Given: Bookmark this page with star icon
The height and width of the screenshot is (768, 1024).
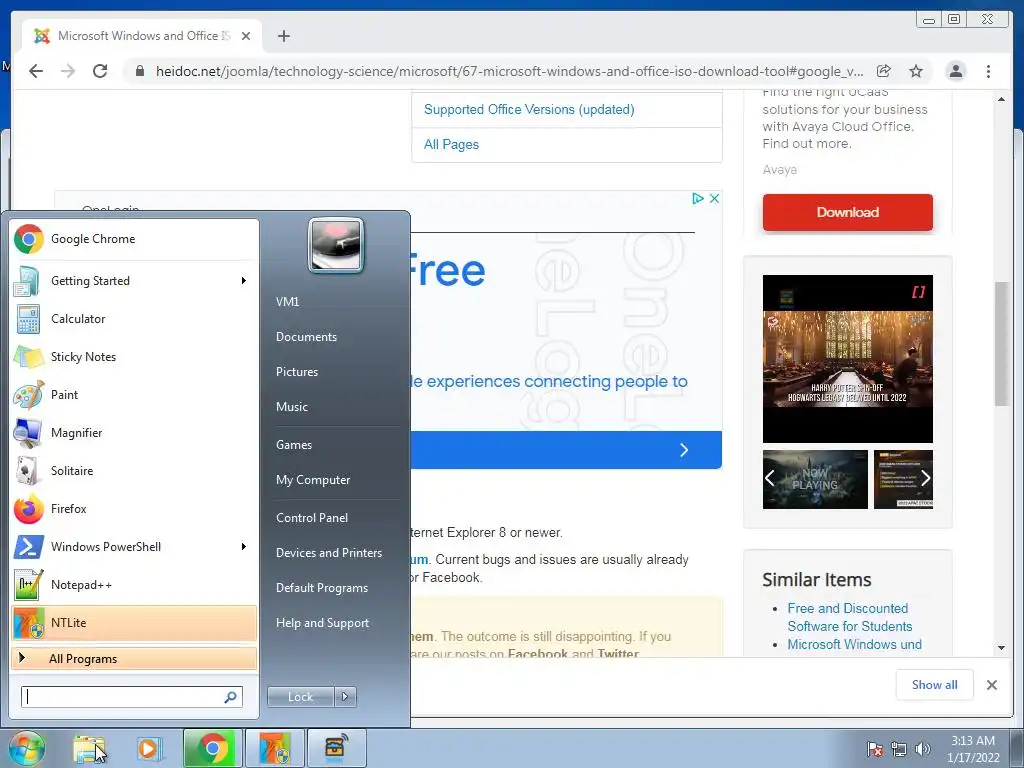Looking at the screenshot, I should tap(916, 71).
